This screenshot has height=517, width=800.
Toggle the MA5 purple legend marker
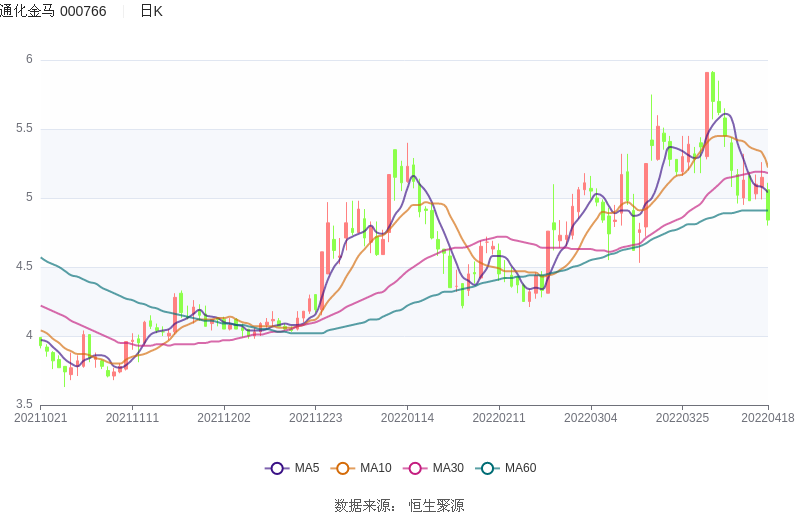coord(277,468)
